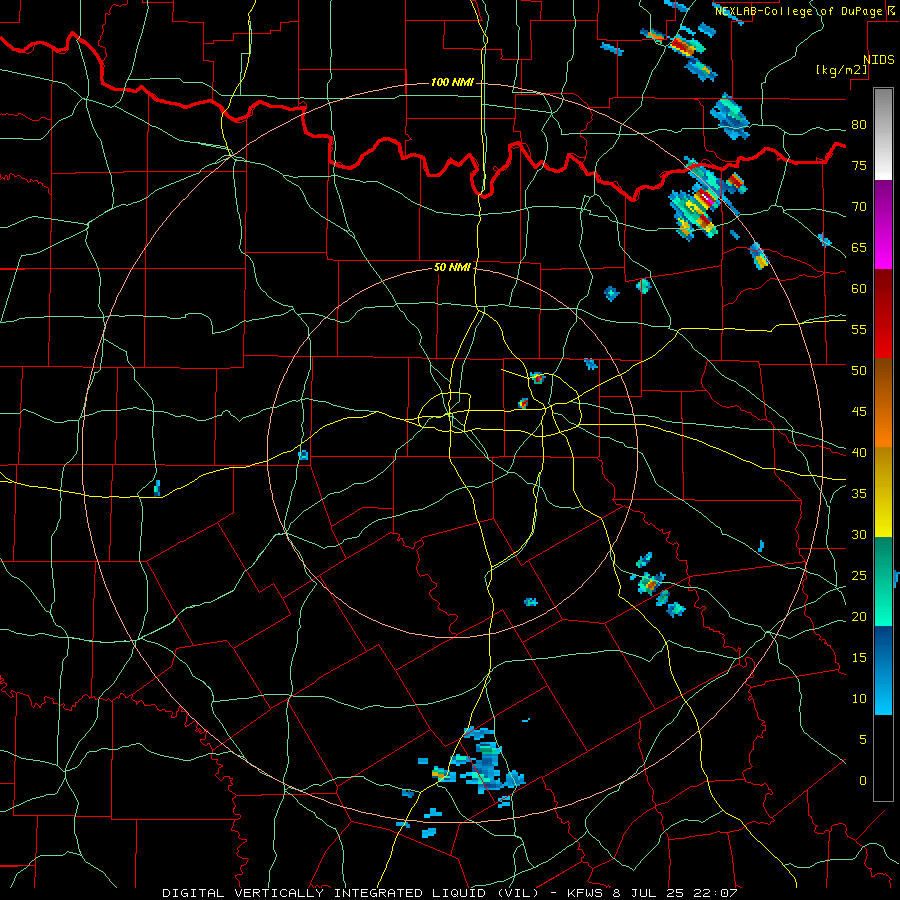Click the 10 value on the color scale

click(859, 699)
